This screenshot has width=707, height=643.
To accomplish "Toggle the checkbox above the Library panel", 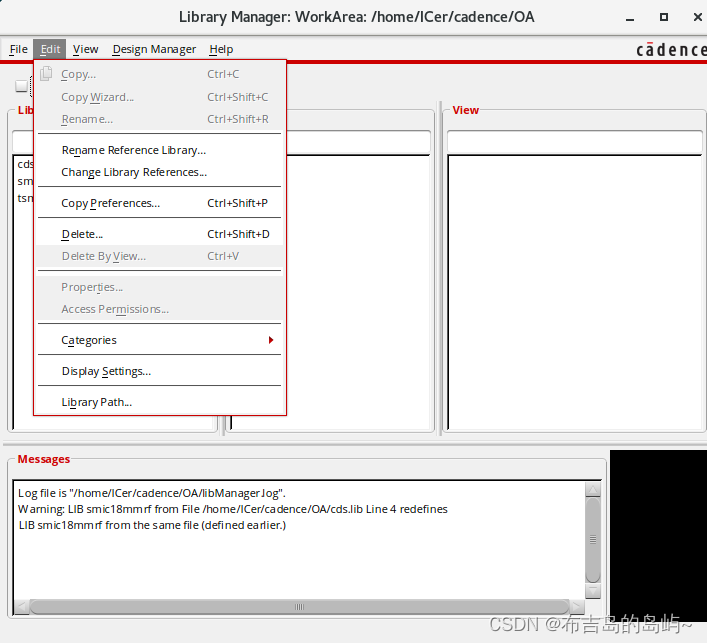I will point(21,87).
